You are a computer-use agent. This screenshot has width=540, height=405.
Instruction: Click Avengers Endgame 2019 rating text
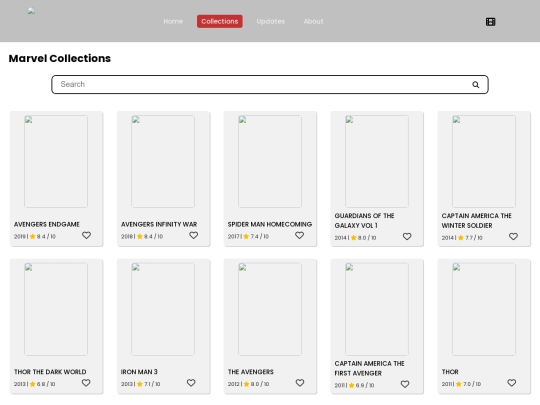35,237
